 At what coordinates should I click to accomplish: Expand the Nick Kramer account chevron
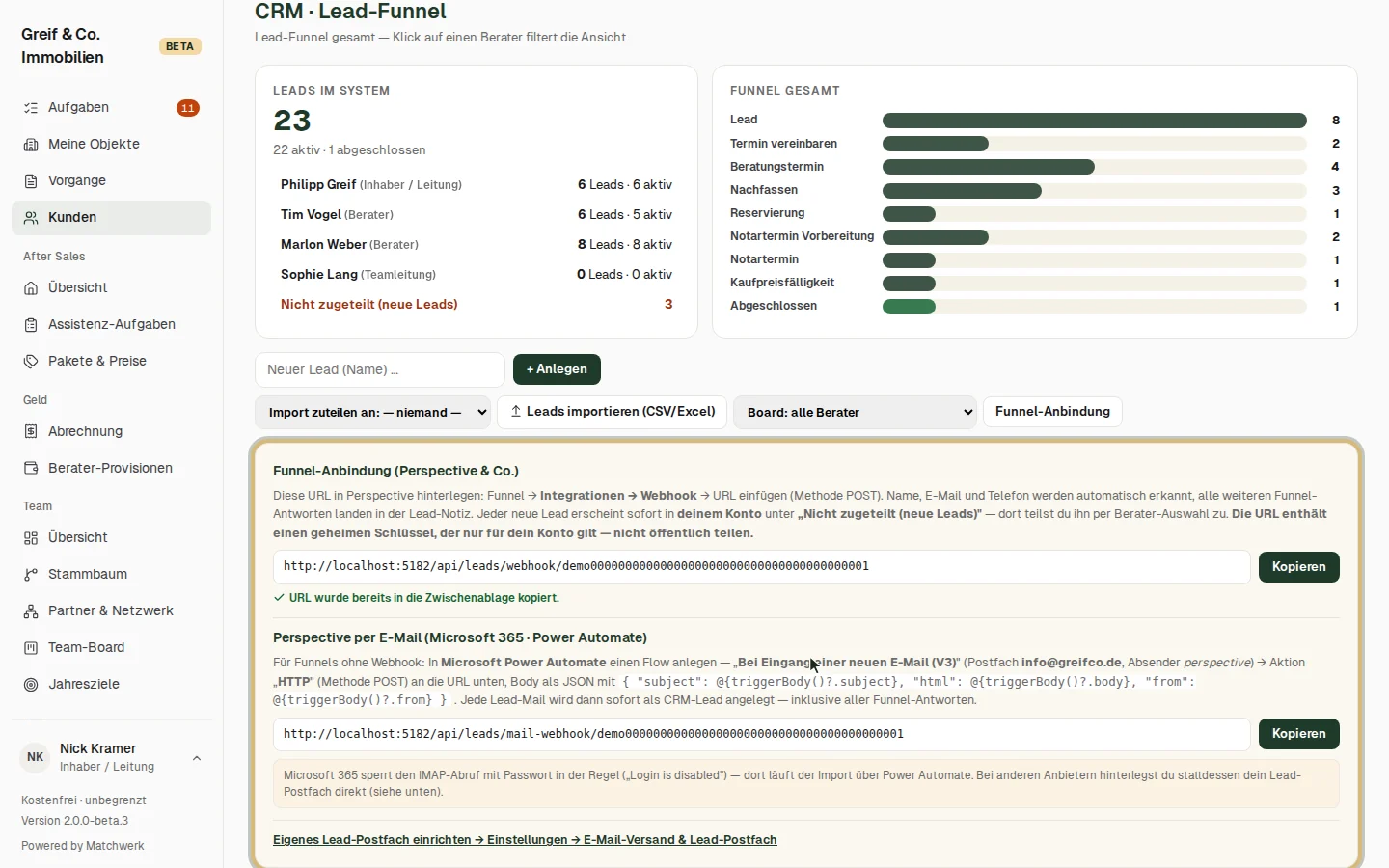(x=197, y=758)
